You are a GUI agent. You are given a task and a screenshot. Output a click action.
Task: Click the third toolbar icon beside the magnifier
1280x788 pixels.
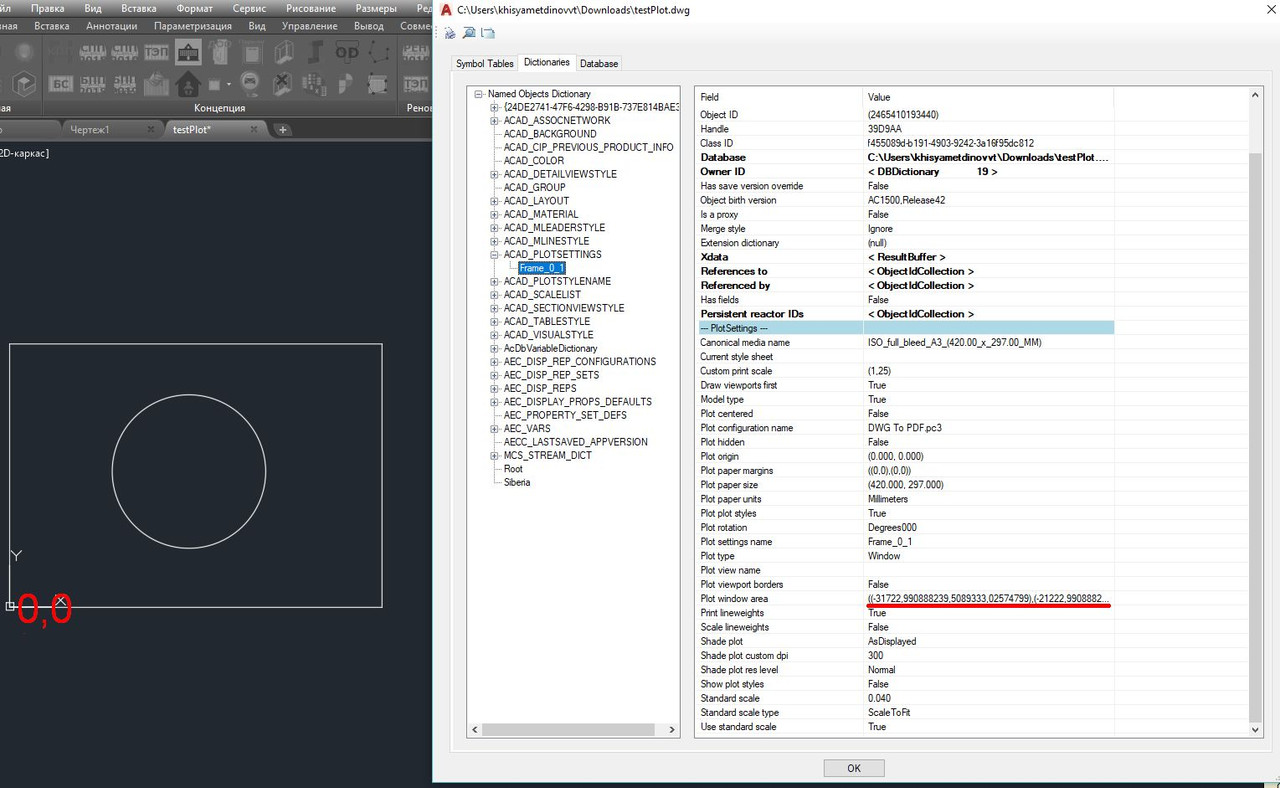click(488, 33)
